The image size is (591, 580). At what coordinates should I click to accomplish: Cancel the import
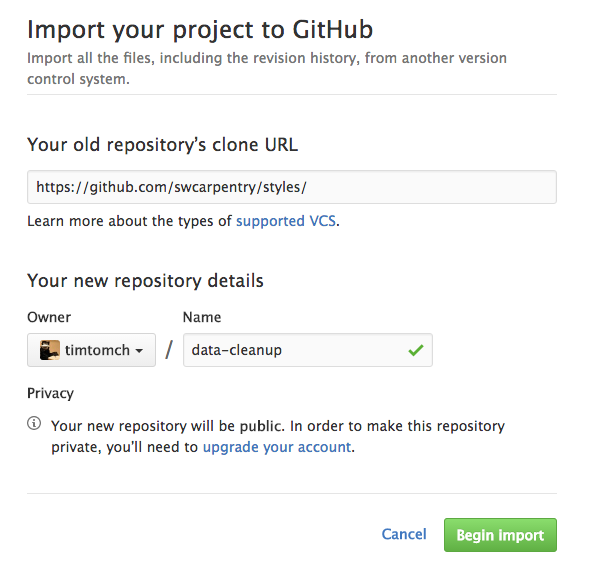click(x=404, y=534)
